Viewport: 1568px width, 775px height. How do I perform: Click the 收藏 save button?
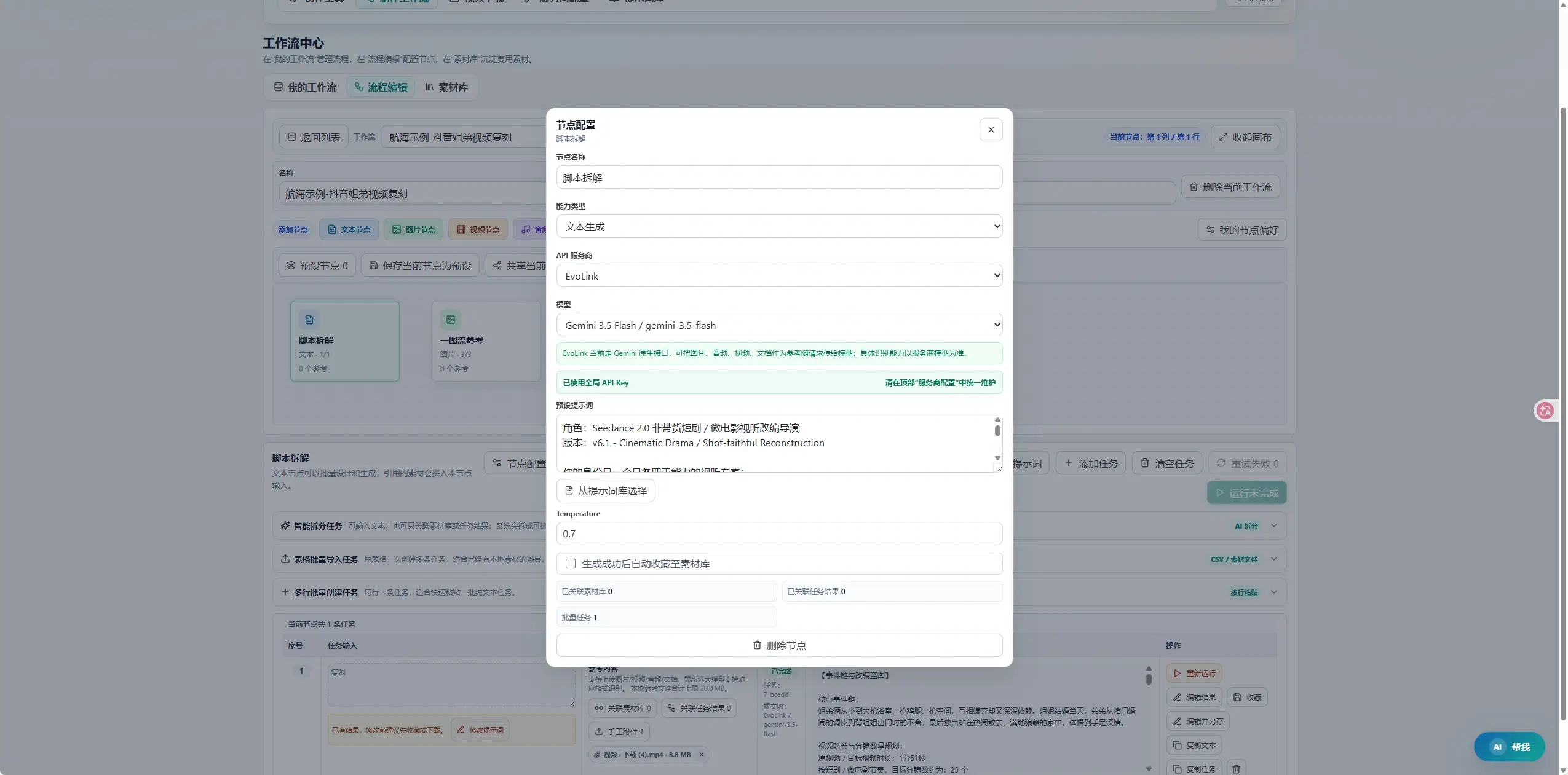pos(1247,697)
